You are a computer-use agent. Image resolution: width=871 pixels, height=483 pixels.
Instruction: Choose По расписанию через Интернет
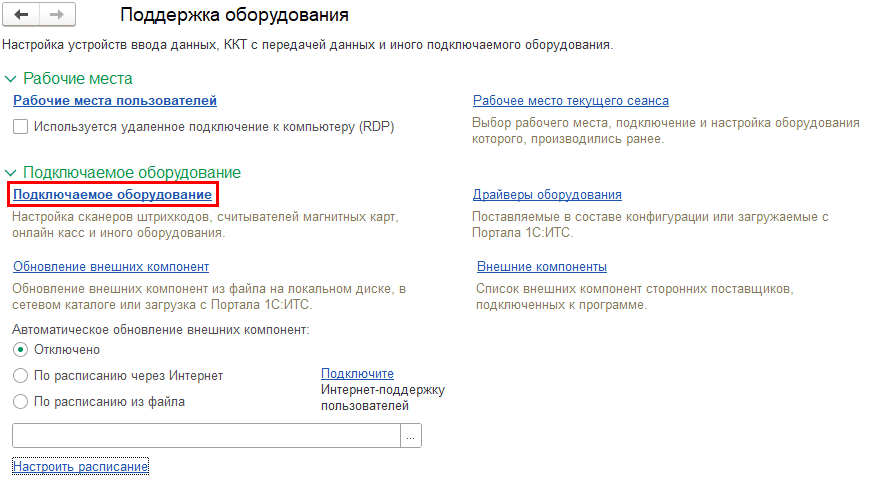click(x=20, y=375)
